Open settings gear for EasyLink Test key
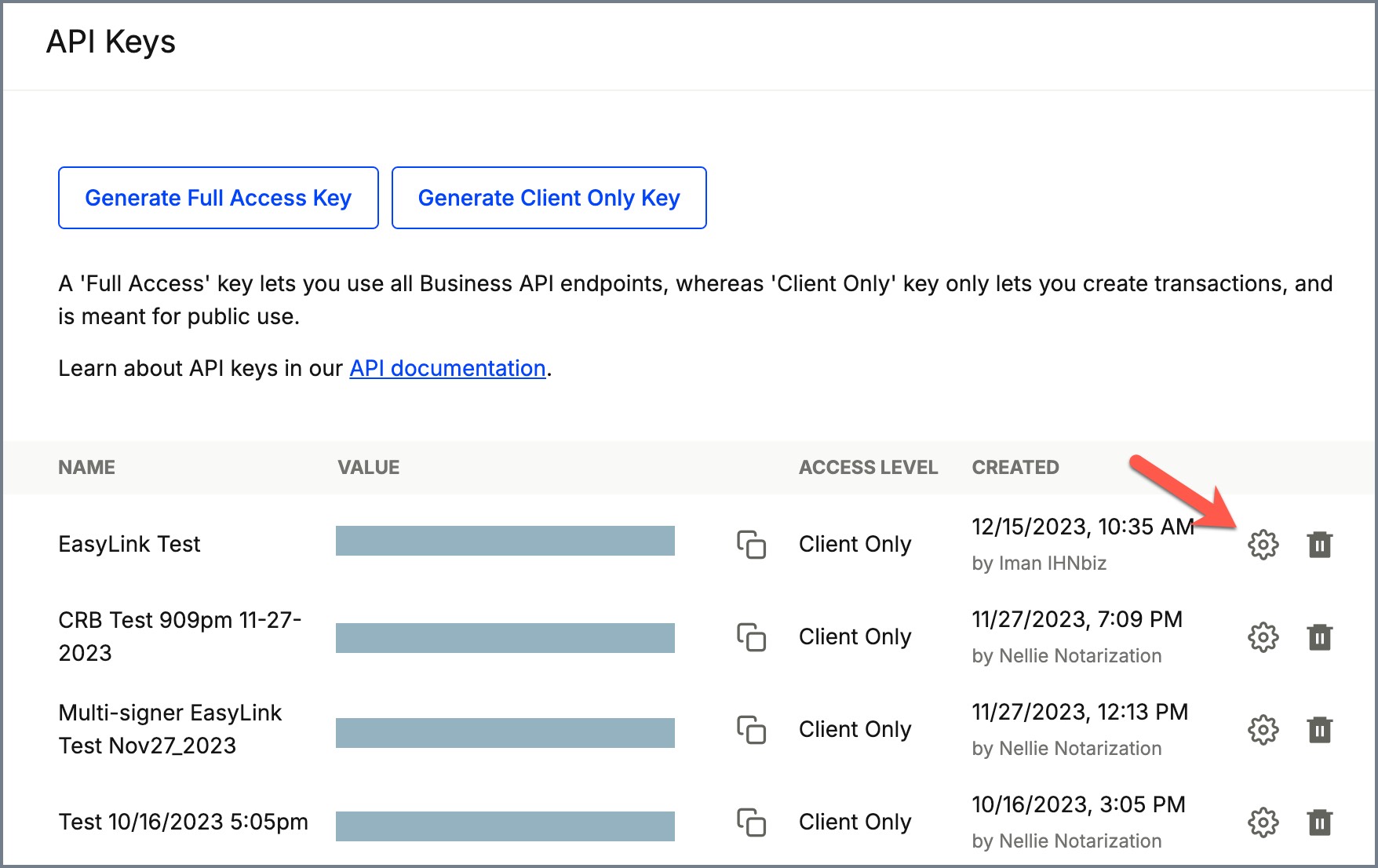 click(x=1263, y=545)
